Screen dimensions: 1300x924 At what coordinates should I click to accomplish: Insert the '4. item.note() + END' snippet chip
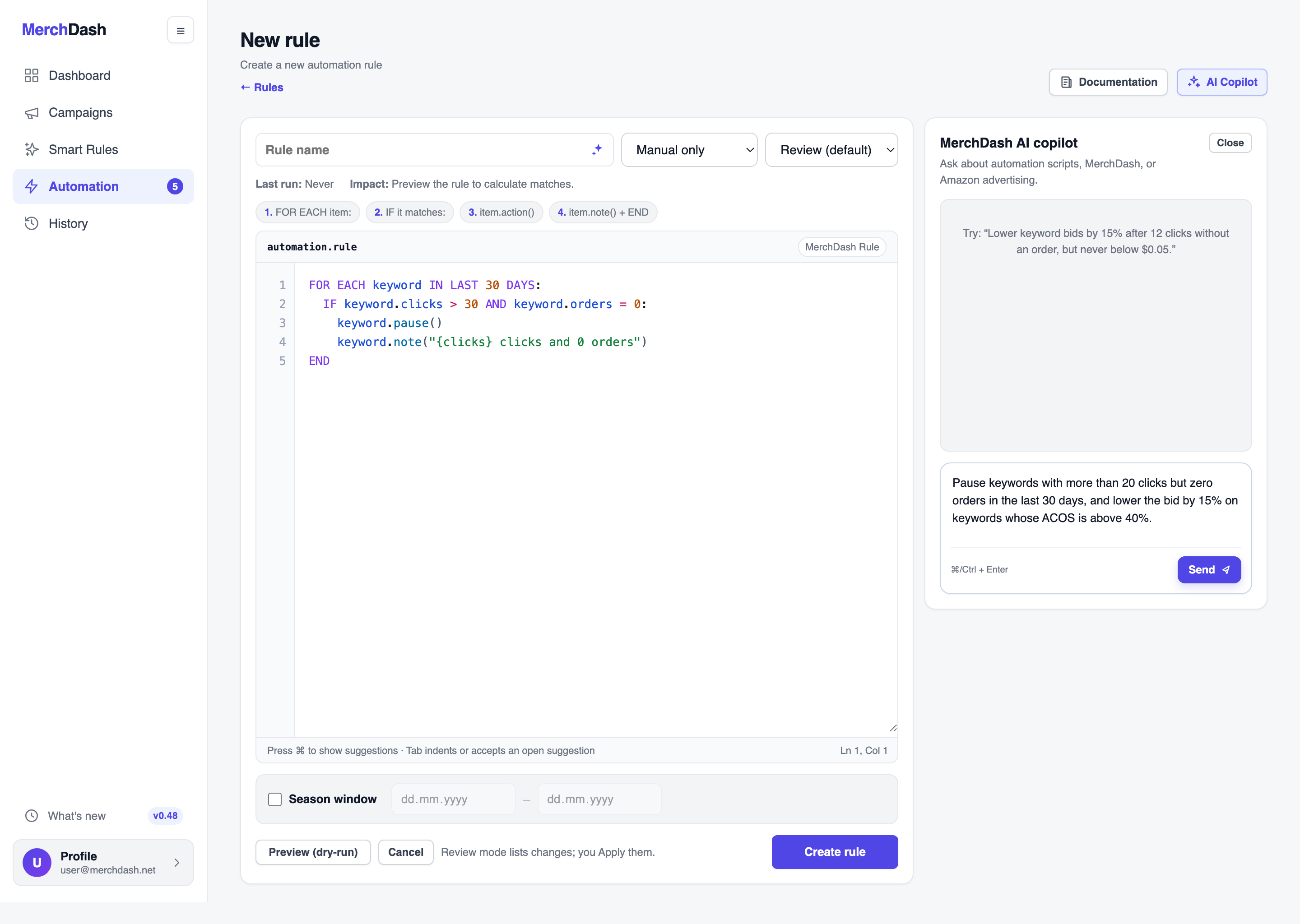point(604,212)
